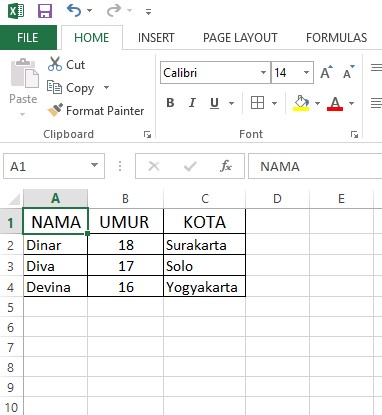Image resolution: width=382 pixels, height=415 pixels.
Task: Click the Decrease Font Size icon
Action: click(x=349, y=72)
